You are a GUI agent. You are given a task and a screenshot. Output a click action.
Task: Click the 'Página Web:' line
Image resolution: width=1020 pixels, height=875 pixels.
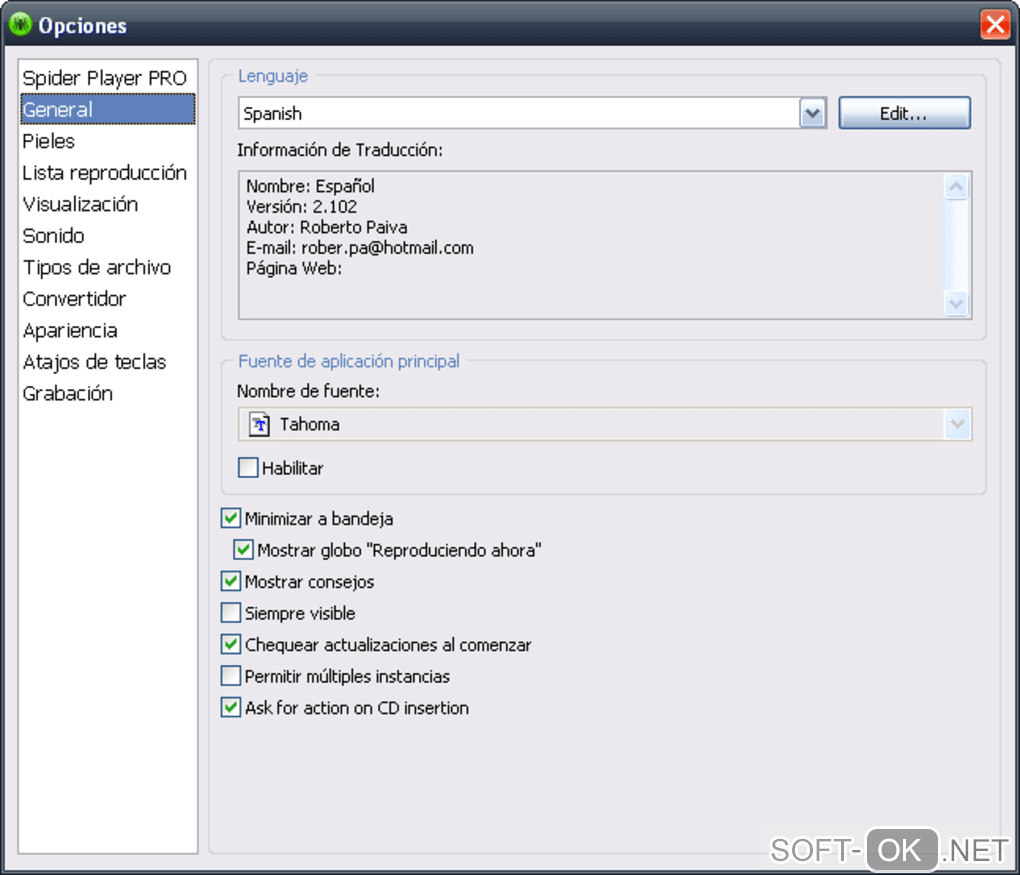point(294,269)
